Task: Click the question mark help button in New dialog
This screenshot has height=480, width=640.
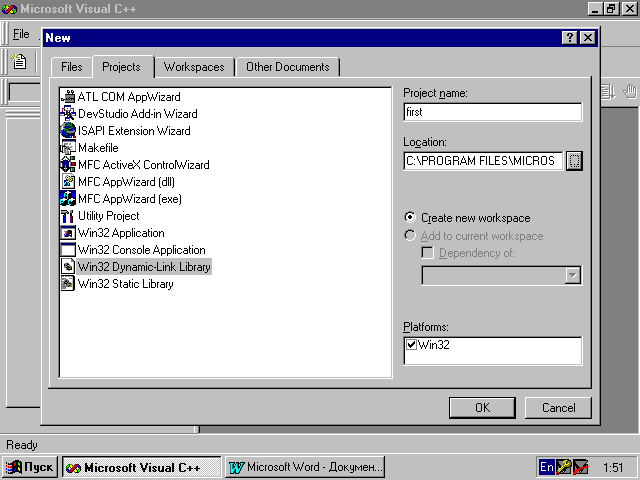Action: (570, 38)
